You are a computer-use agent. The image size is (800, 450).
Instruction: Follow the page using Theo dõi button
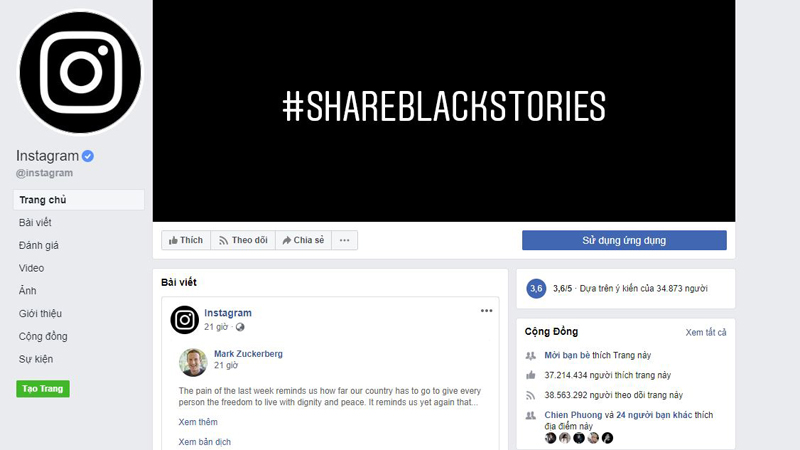[x=243, y=240]
